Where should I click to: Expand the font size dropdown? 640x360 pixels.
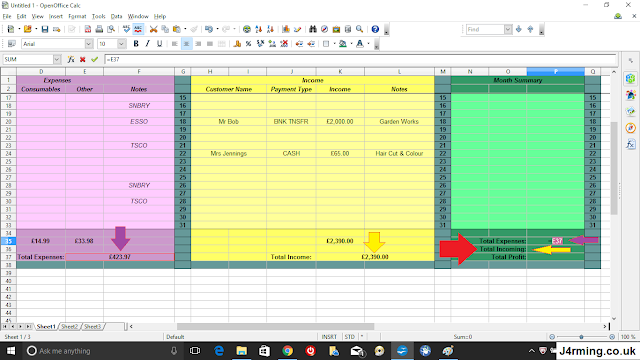click(x=122, y=44)
